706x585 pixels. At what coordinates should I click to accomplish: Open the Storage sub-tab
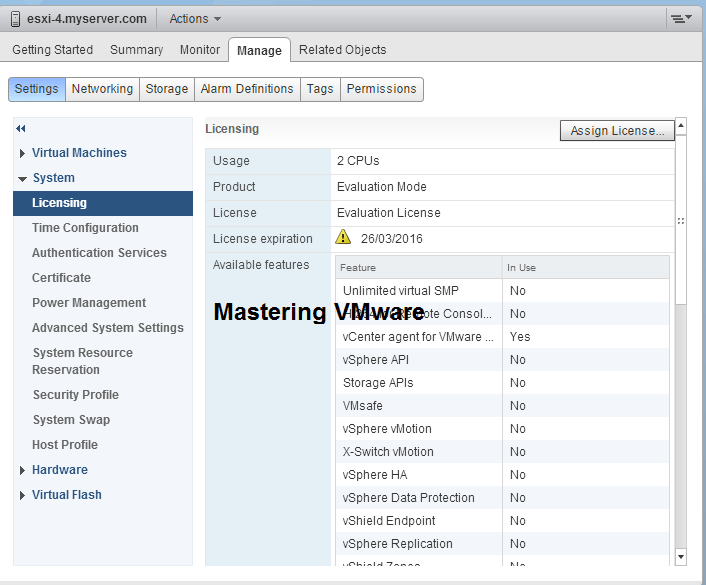click(x=167, y=89)
